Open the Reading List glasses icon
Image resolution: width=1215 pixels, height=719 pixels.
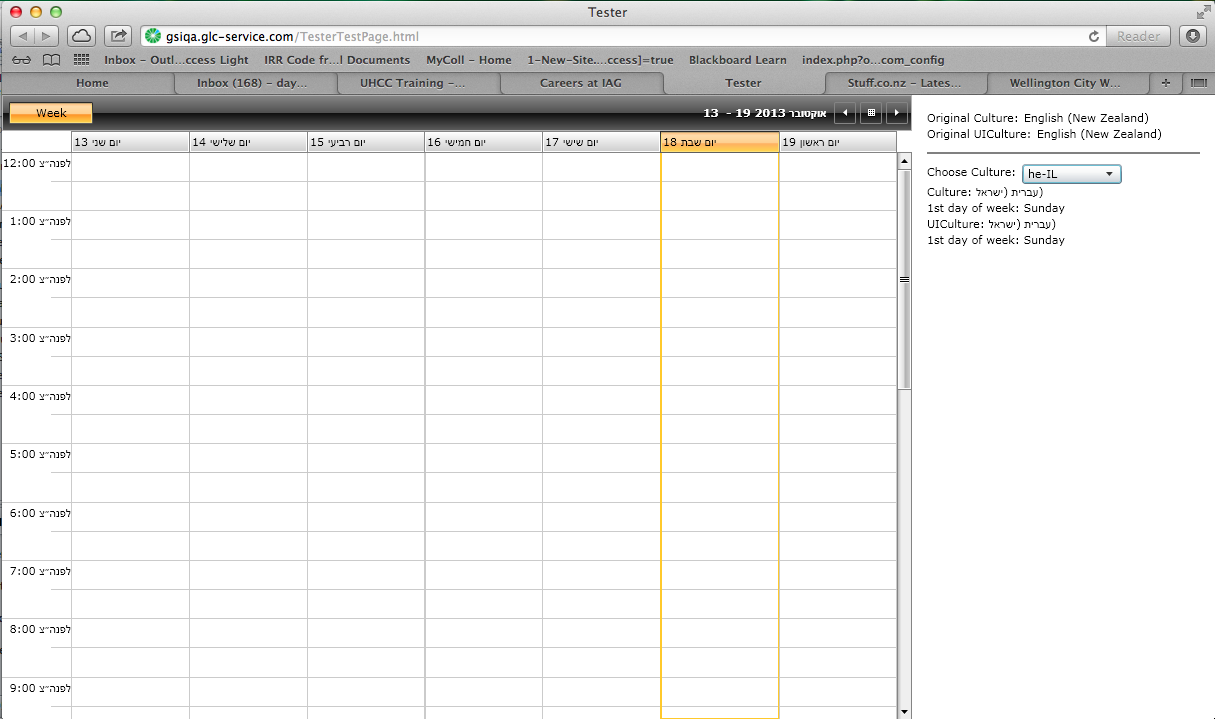[22, 60]
